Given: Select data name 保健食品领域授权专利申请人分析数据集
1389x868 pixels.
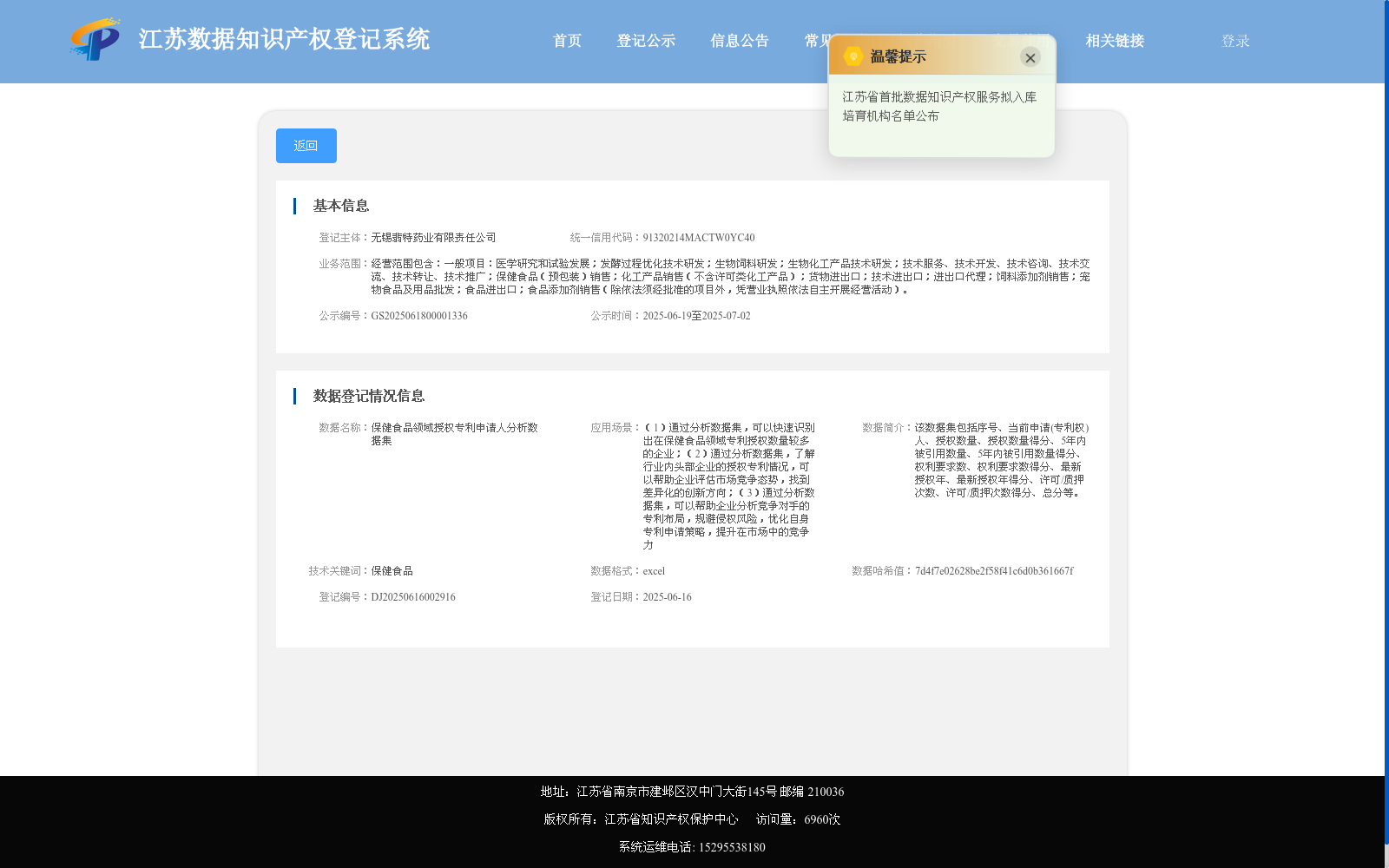Looking at the screenshot, I should 455,434.
